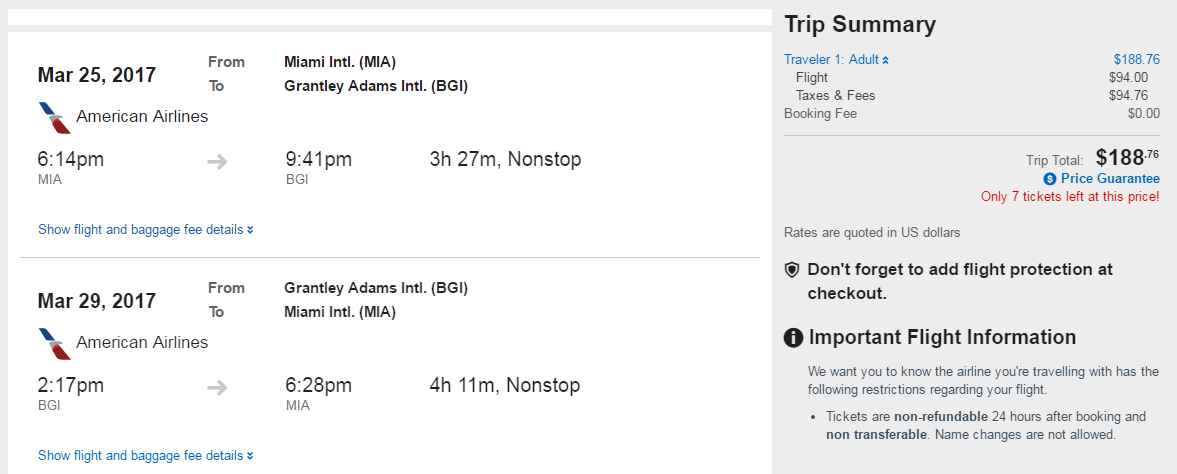The width and height of the screenshot is (1177, 474).
Task: Click the Traveler 1 price $188.76 link
Action: click(1136, 59)
